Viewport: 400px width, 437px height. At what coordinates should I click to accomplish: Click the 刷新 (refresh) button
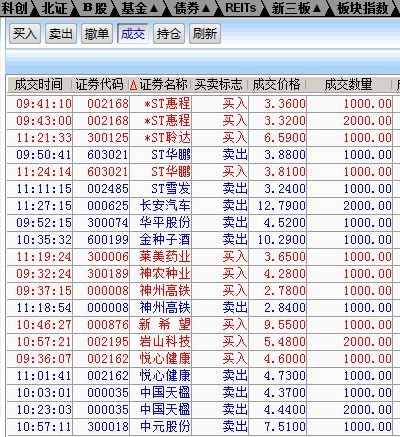(205, 34)
